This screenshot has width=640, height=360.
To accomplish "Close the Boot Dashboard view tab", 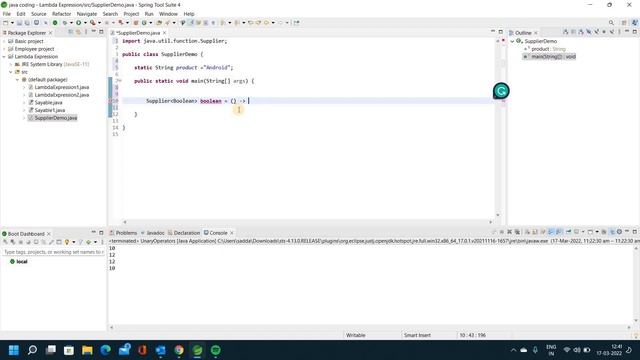I will pos(49,233).
